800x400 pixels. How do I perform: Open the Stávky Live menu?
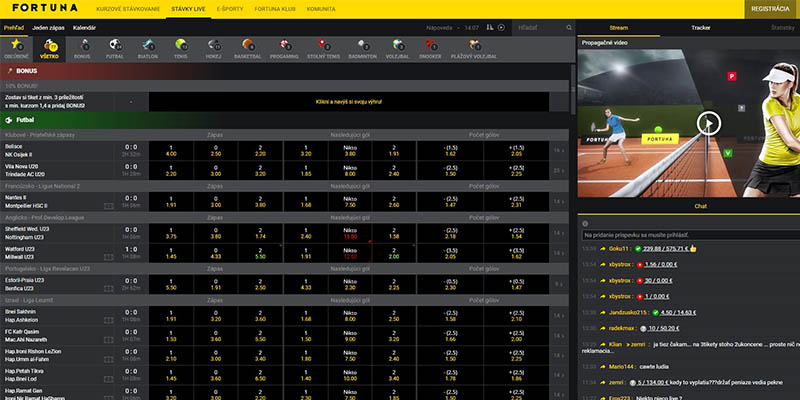(188, 9)
